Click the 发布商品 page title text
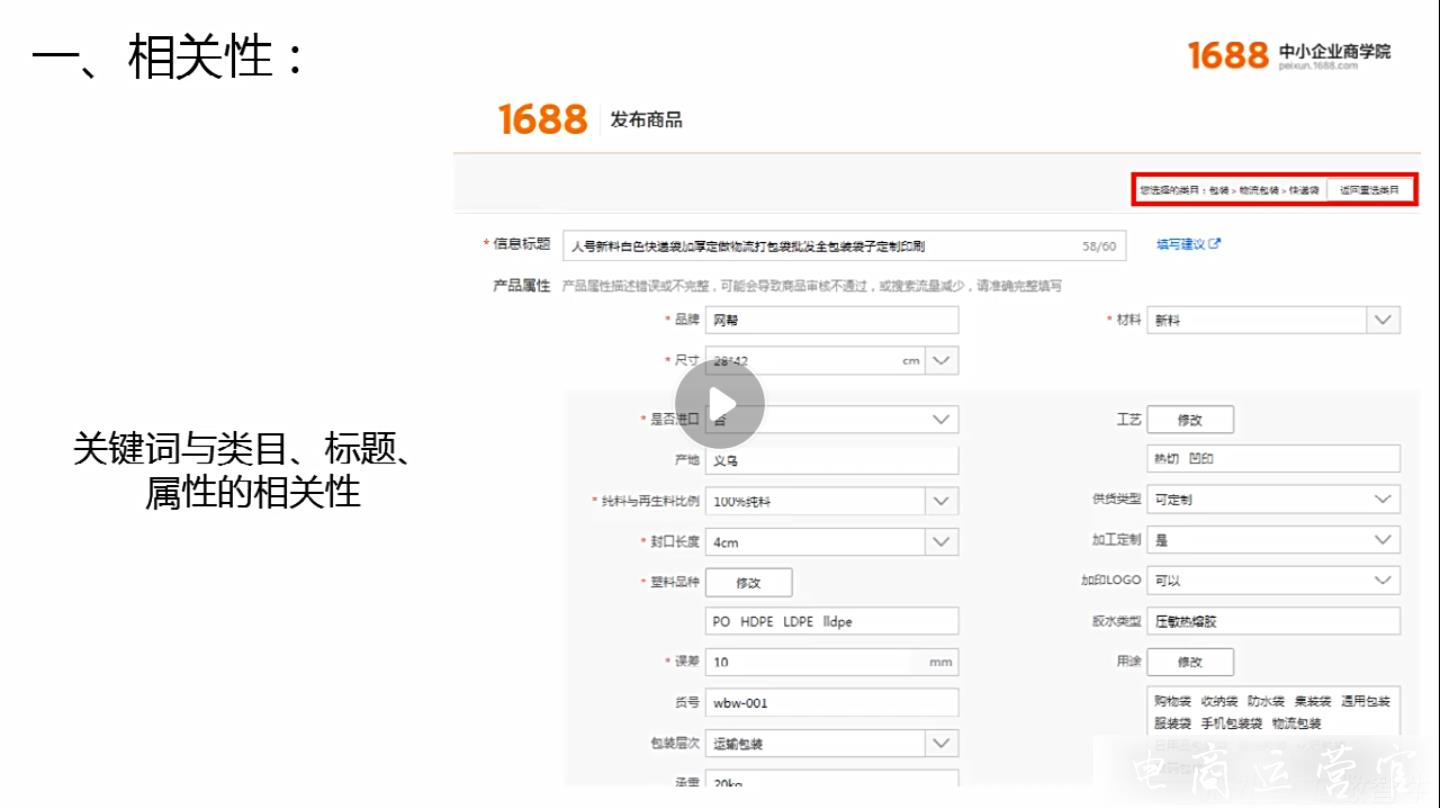Image resolution: width=1440 pixels, height=808 pixels. point(646,120)
